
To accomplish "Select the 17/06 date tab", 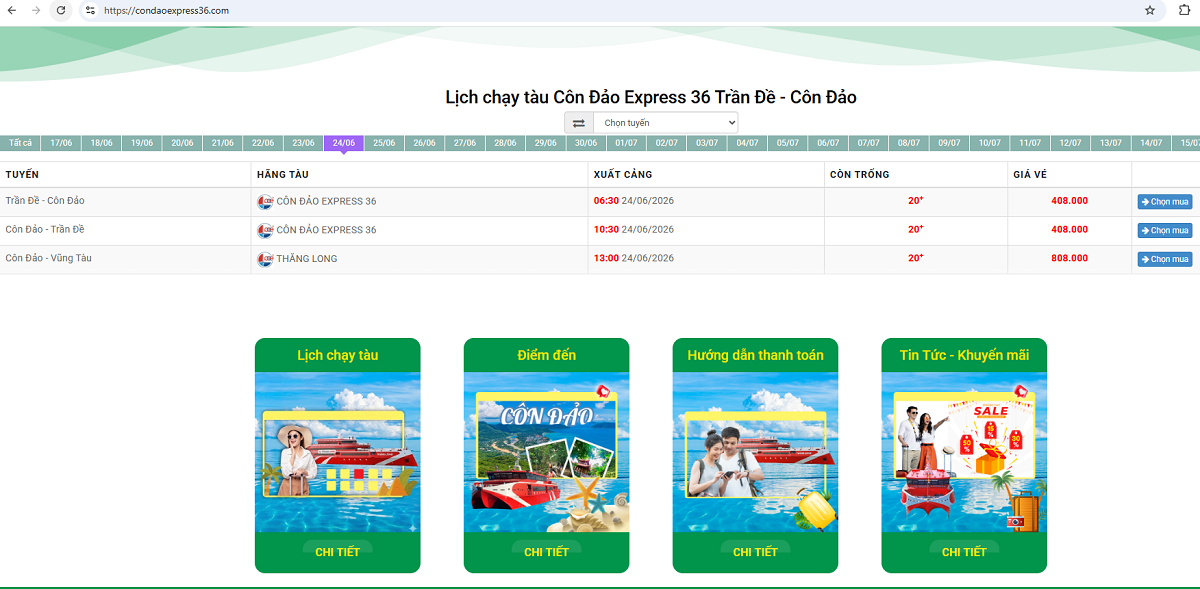I will 61,143.
